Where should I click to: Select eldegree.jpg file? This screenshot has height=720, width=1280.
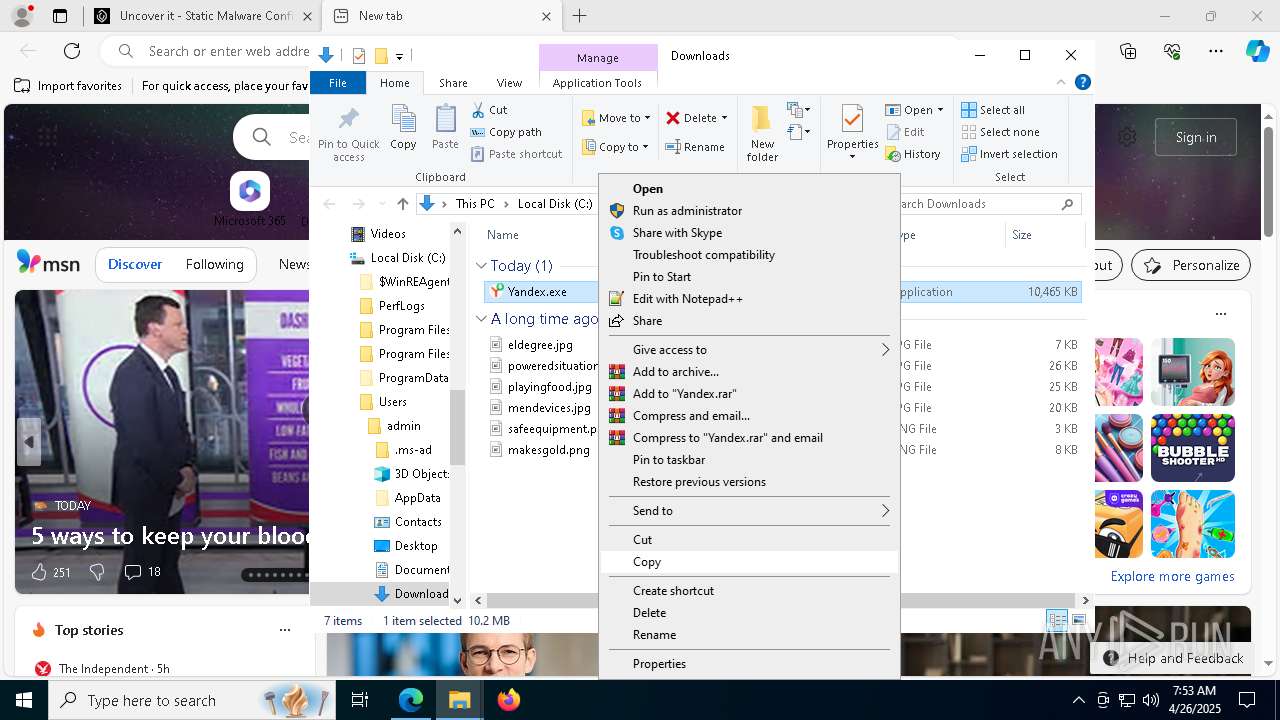click(x=540, y=345)
